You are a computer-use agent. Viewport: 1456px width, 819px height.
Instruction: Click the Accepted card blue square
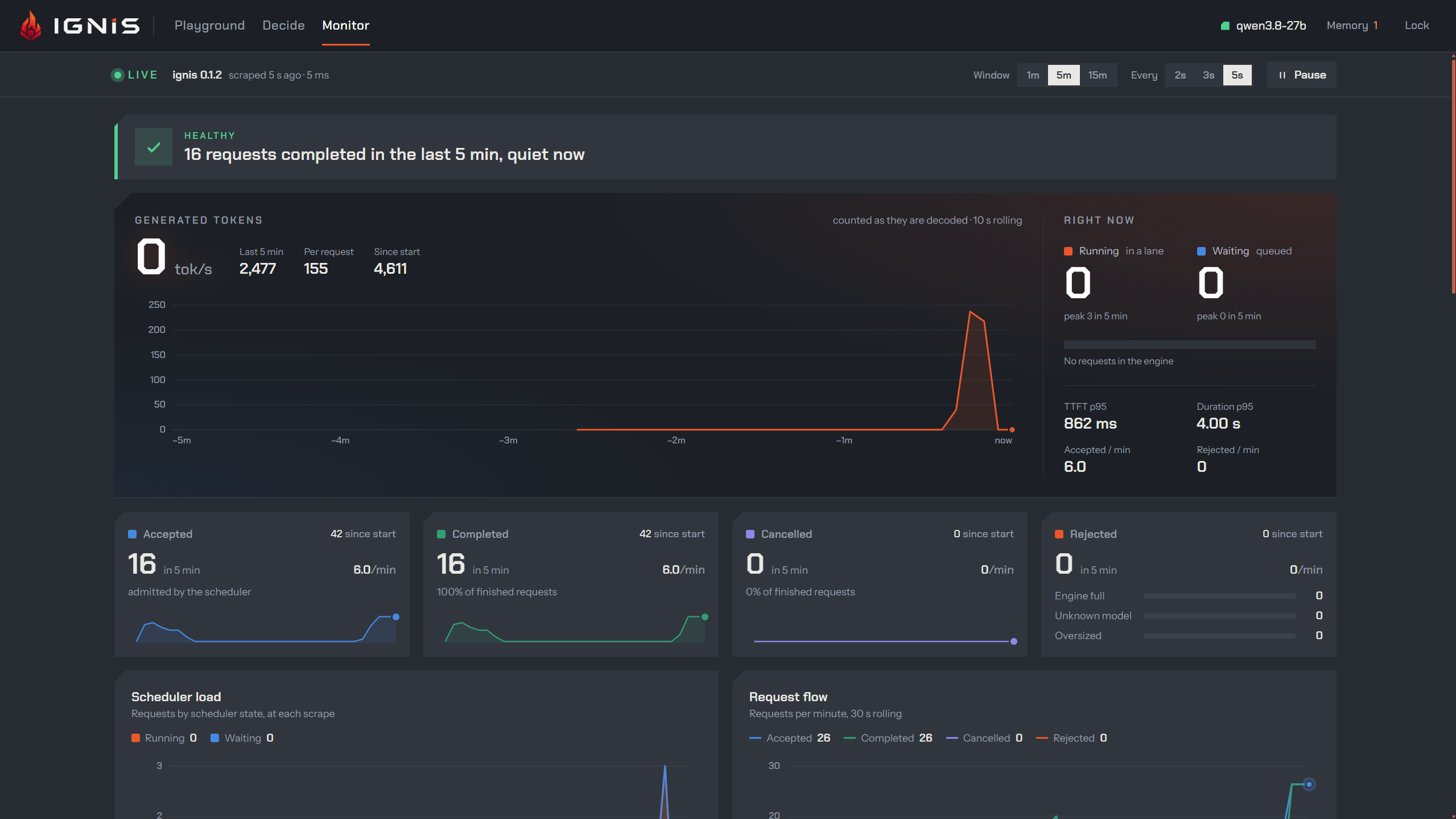coord(132,534)
